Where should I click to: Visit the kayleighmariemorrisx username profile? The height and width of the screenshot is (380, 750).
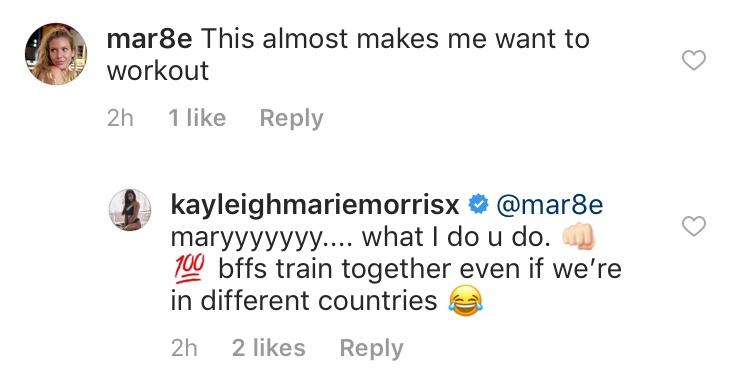click(315, 205)
